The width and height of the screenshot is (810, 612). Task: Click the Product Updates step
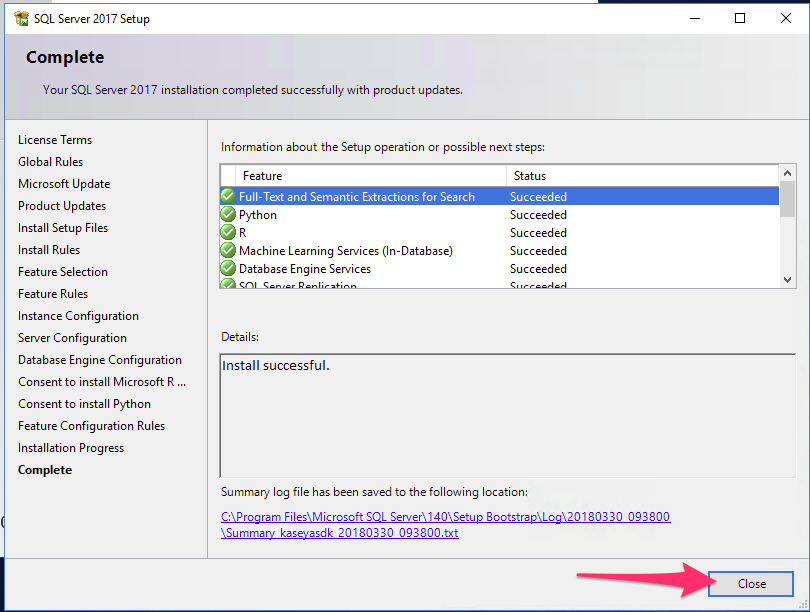click(62, 206)
